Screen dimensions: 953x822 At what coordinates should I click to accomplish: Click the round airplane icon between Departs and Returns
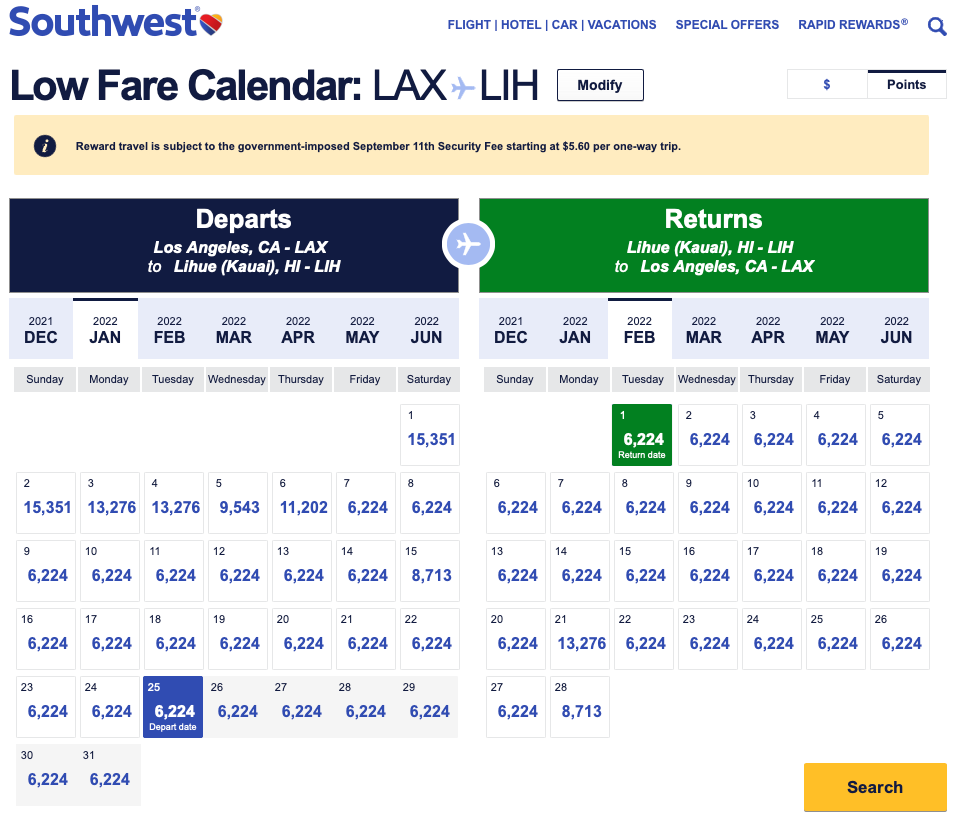tap(468, 244)
